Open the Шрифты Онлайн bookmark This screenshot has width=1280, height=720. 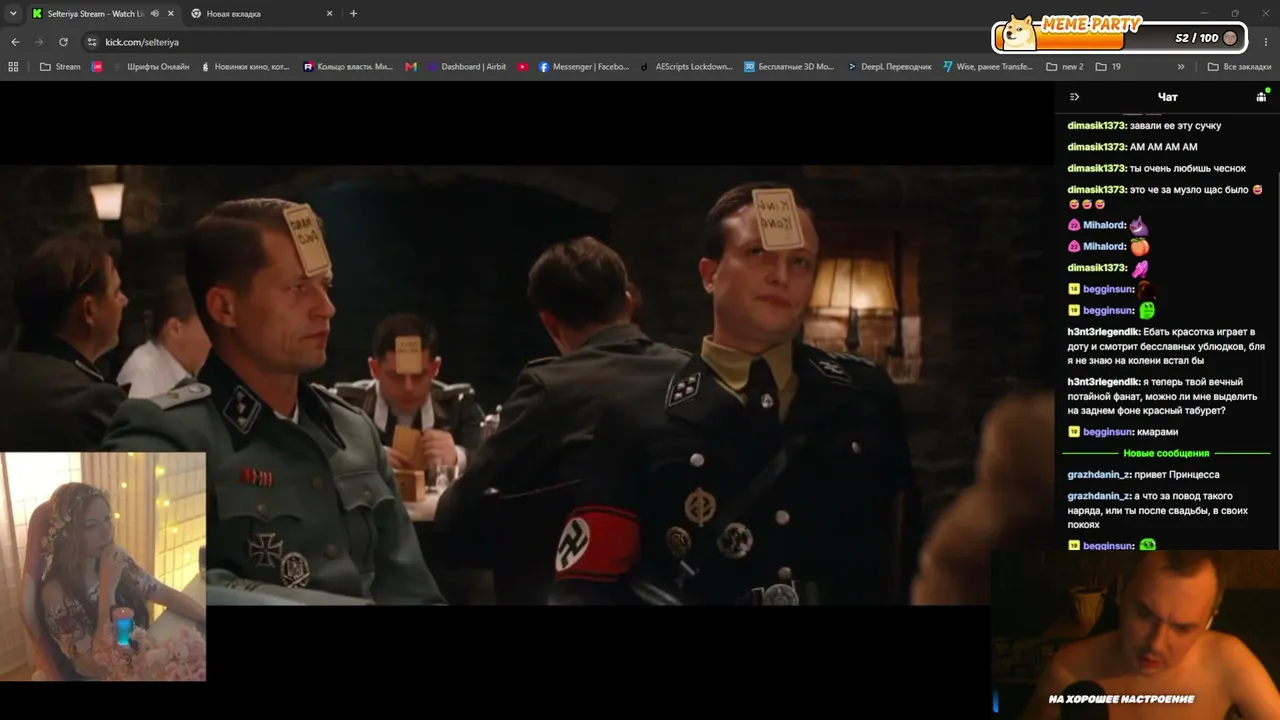(150, 67)
